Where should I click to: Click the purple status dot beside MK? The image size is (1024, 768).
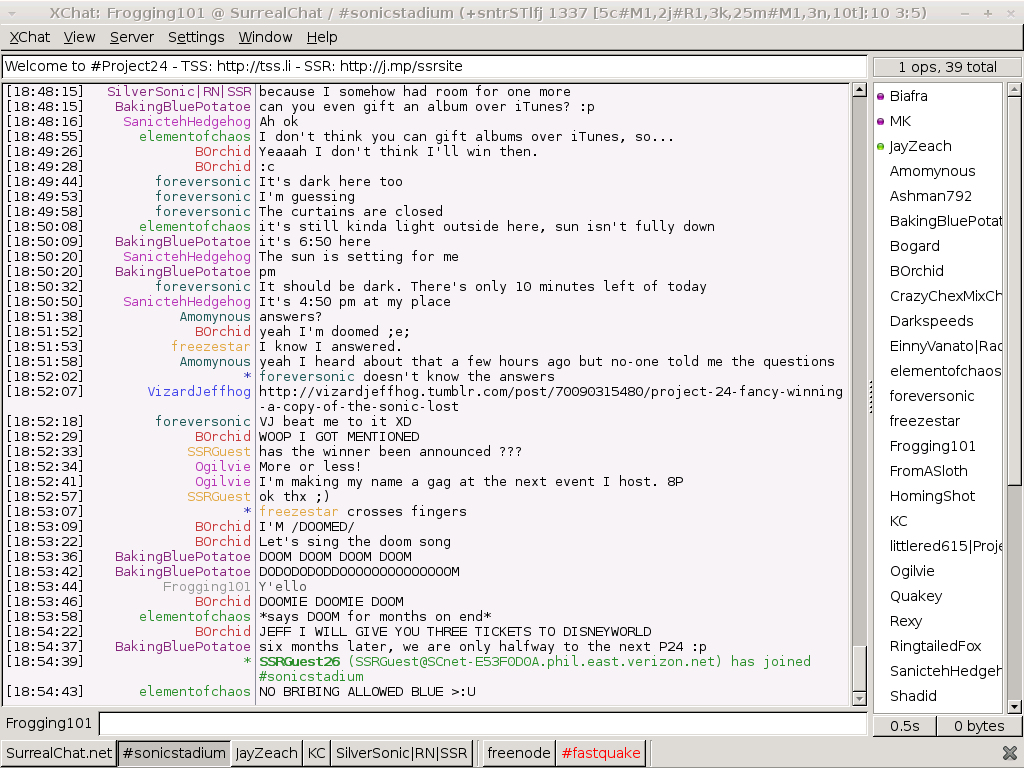[881, 122]
